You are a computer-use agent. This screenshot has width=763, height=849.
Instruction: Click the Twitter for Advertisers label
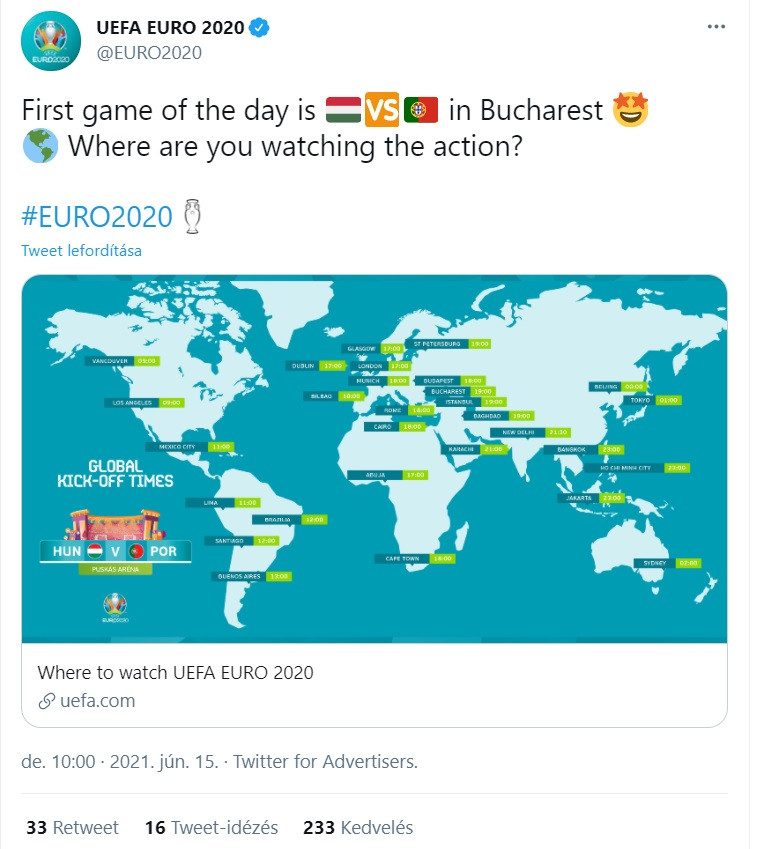pyautogui.click(x=278, y=761)
